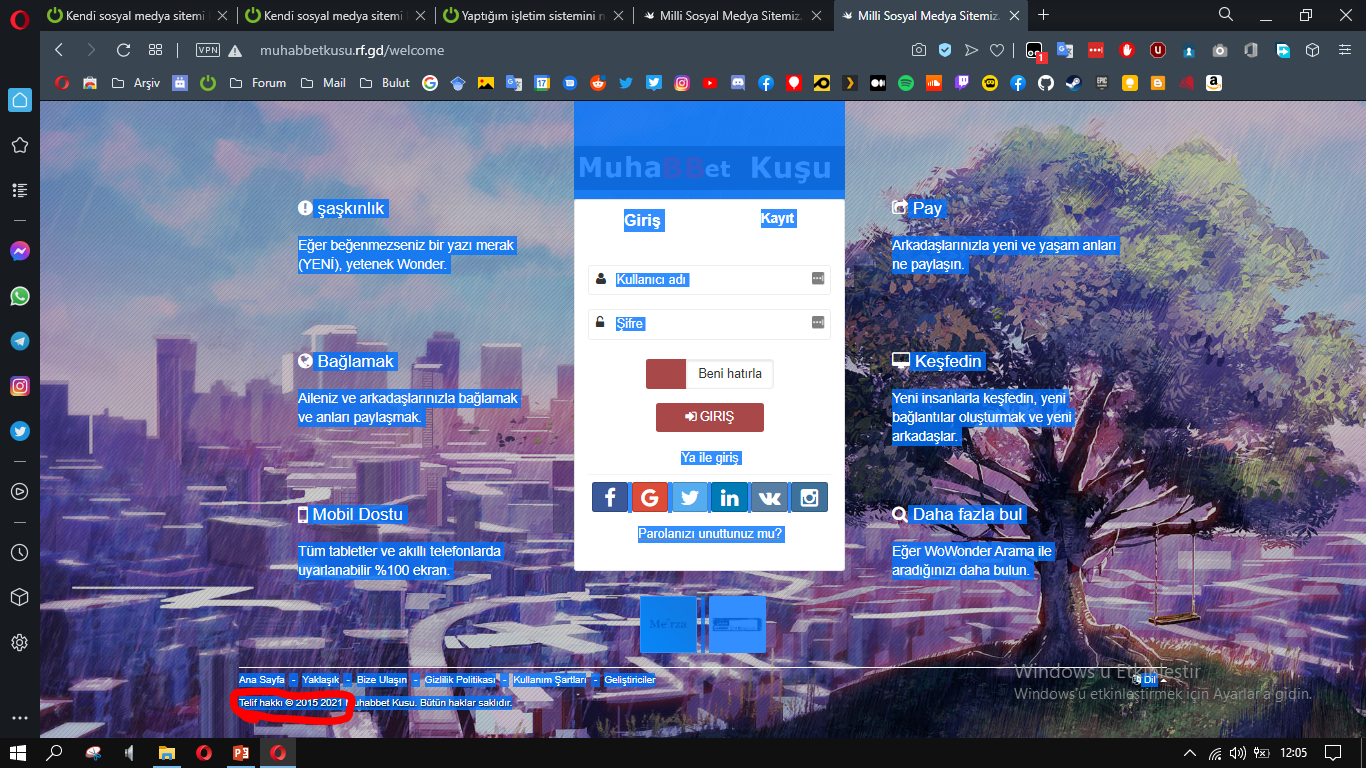1366x768 pixels.
Task: Expand the Mail bookmarks folder
Action: pos(323,83)
